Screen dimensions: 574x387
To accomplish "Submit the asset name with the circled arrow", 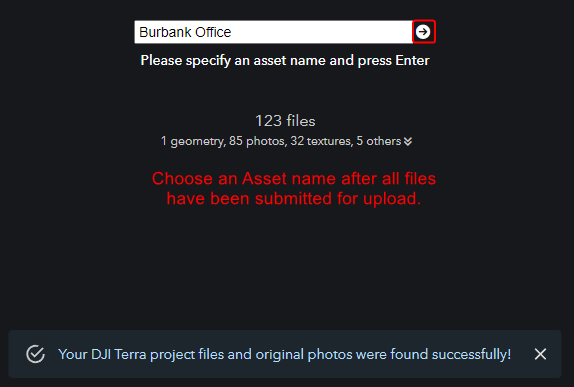I will (423, 32).
